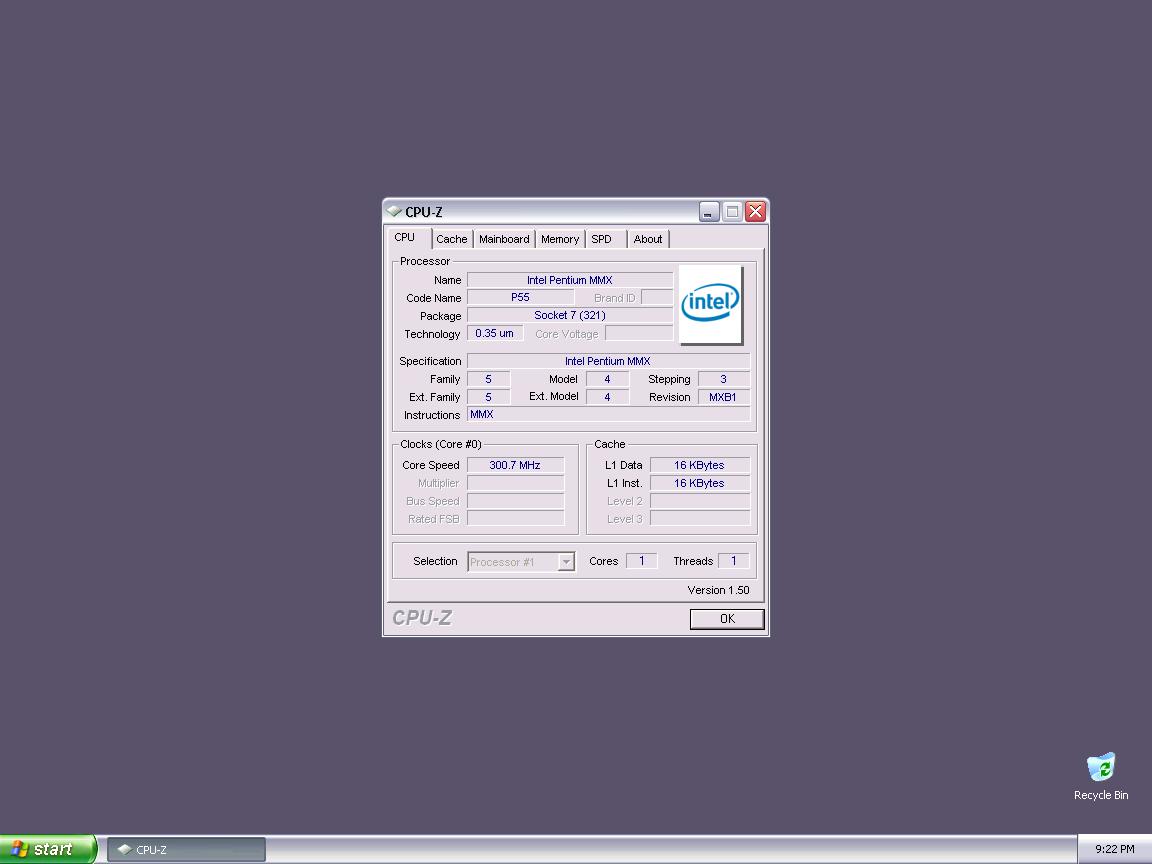Click the Family value 5
Screen dimensions: 1152x864
tap(489, 379)
